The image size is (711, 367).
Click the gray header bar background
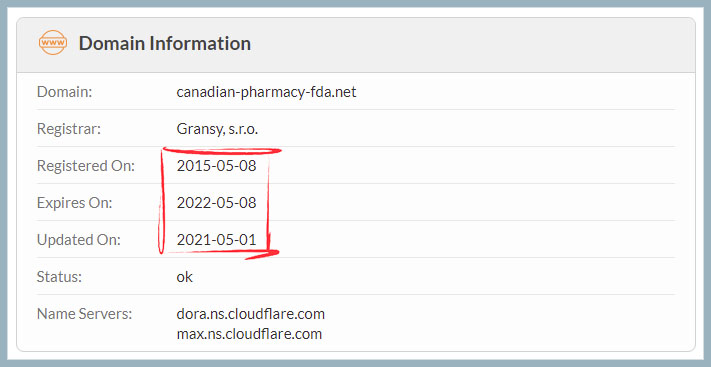453,44
